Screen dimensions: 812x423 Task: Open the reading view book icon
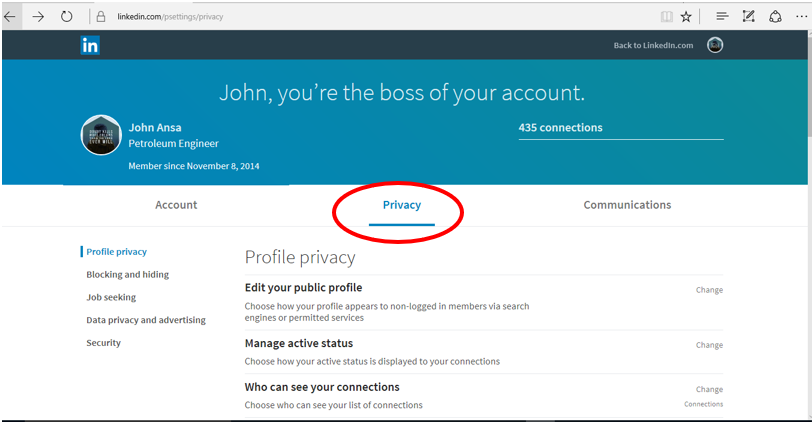point(666,17)
